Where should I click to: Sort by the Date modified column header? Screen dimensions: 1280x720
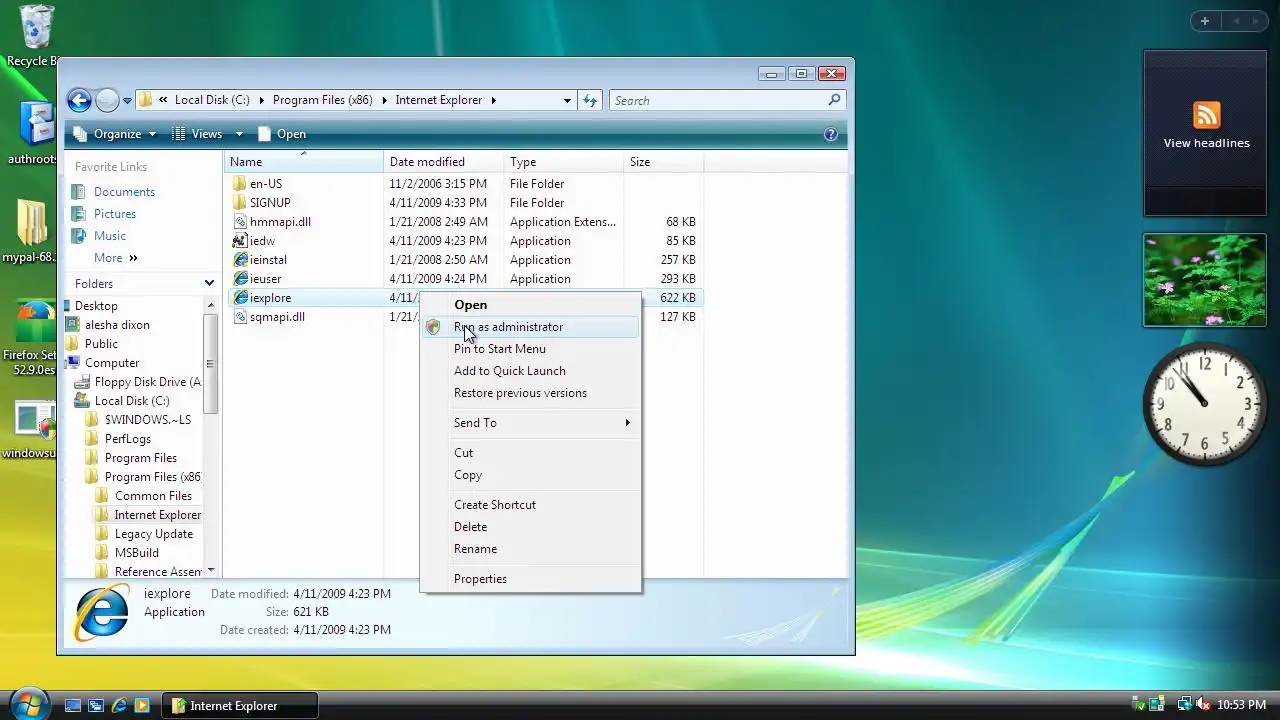[444, 162]
